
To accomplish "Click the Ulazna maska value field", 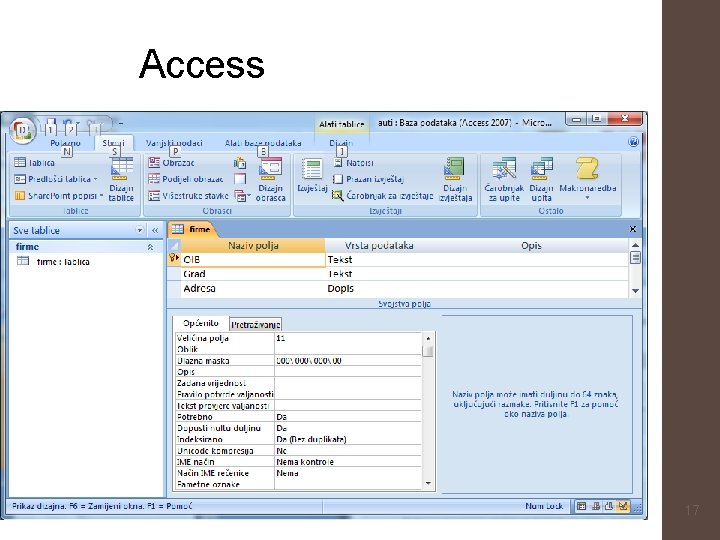I will [348, 361].
